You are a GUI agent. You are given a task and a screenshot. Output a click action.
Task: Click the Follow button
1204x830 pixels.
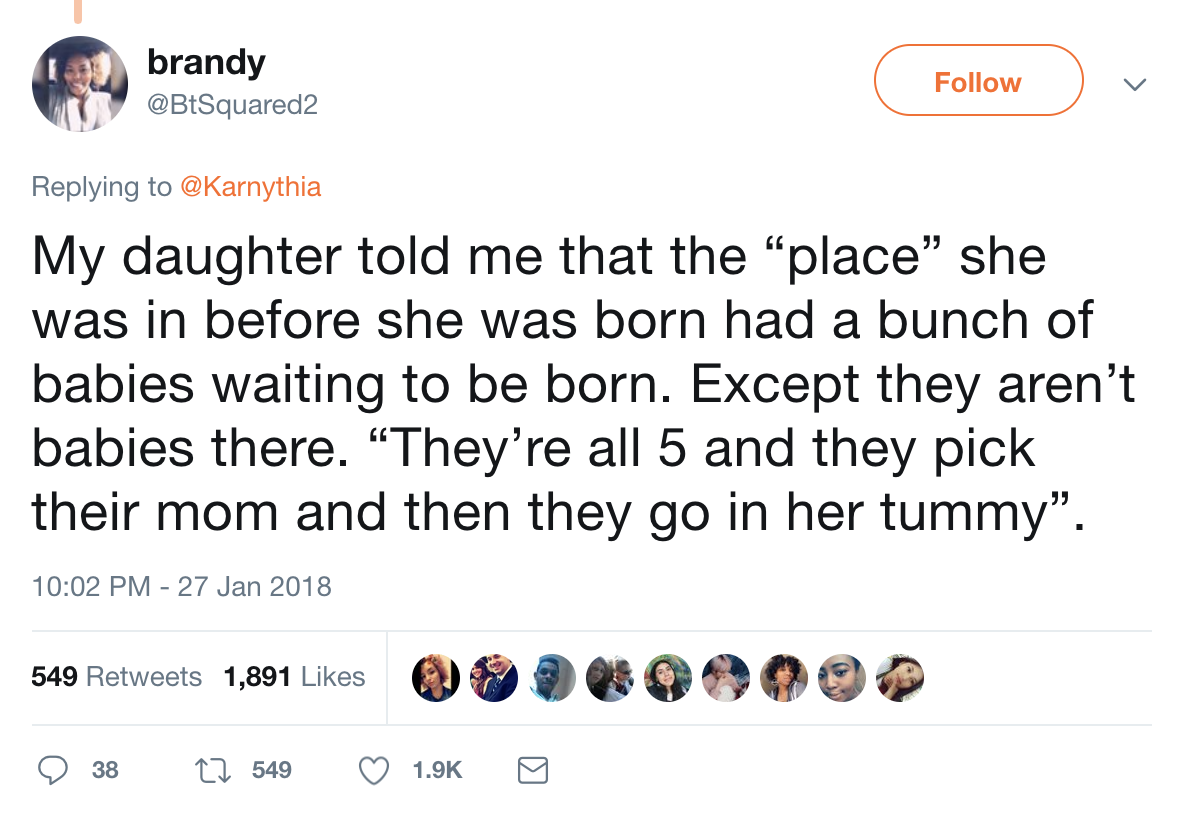(x=978, y=81)
